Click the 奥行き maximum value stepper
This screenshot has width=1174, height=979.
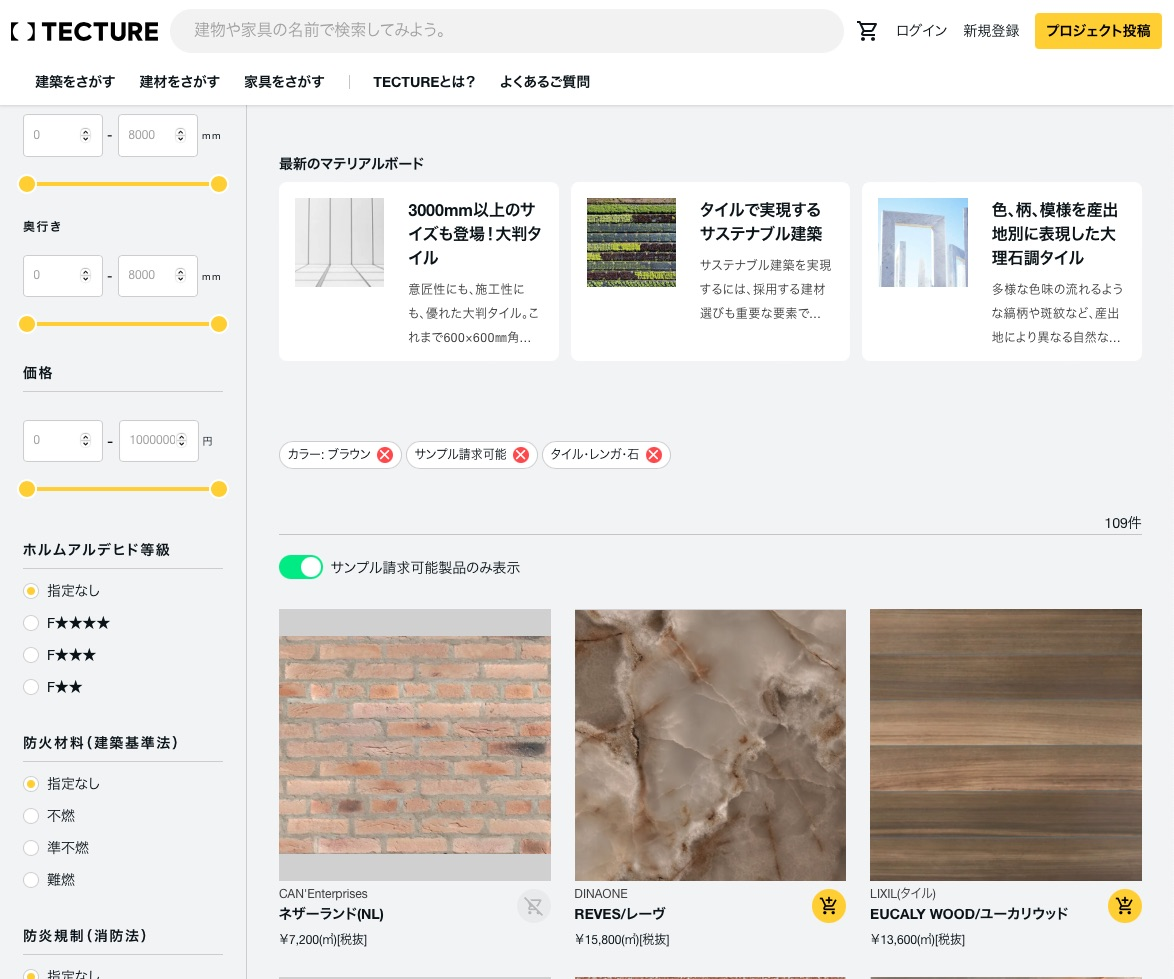181,275
